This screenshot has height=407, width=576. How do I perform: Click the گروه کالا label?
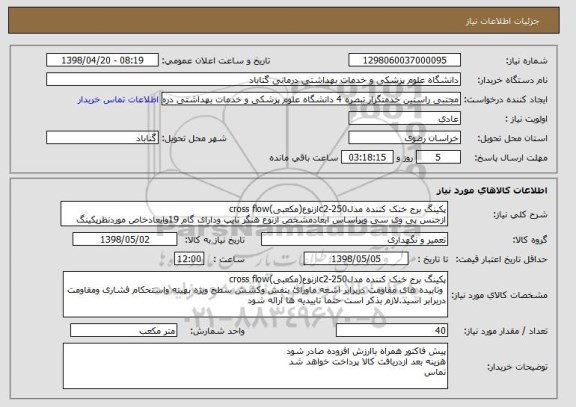530,240
